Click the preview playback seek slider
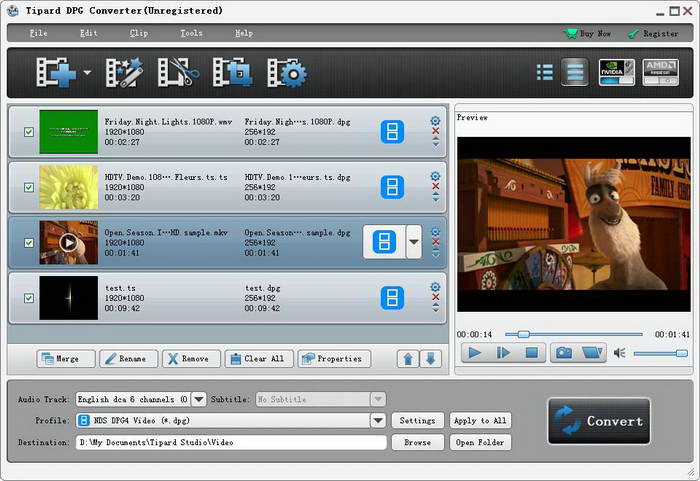The height and width of the screenshot is (481, 700). tap(575, 334)
